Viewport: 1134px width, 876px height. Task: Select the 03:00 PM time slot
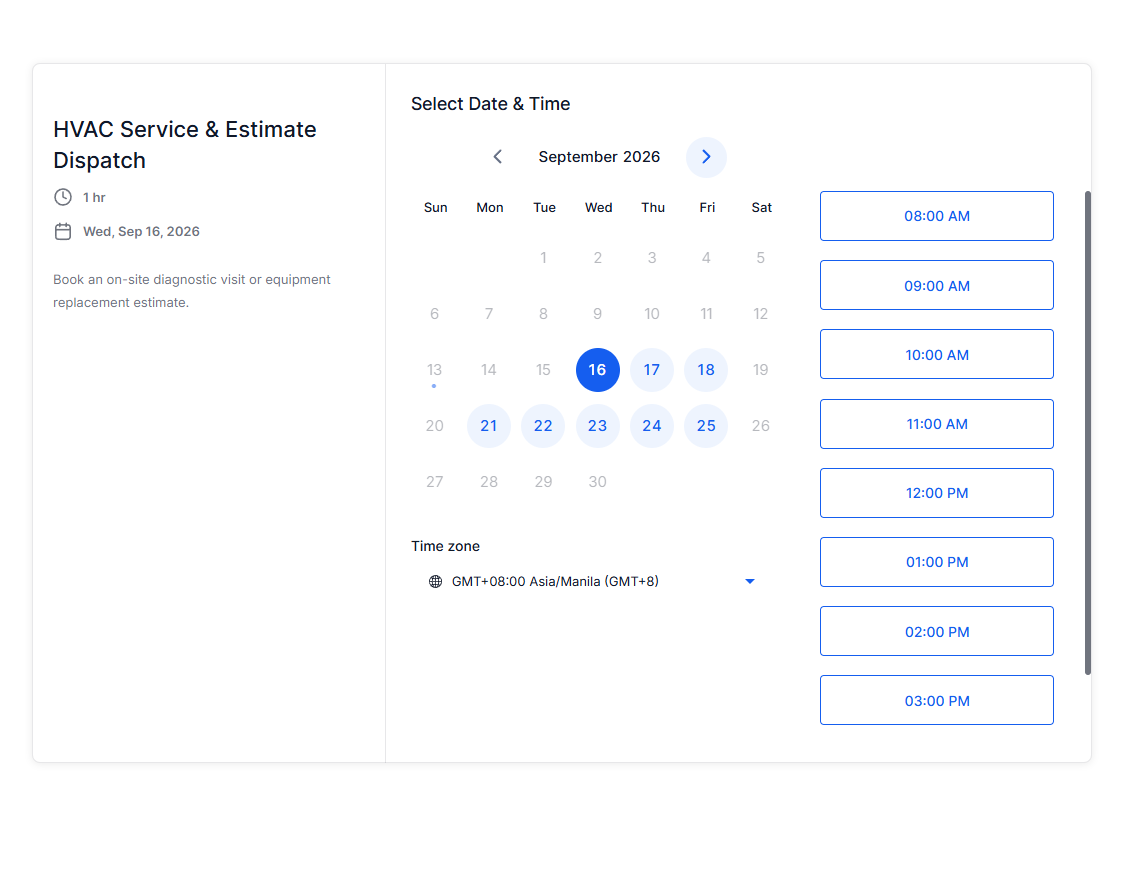pos(937,700)
